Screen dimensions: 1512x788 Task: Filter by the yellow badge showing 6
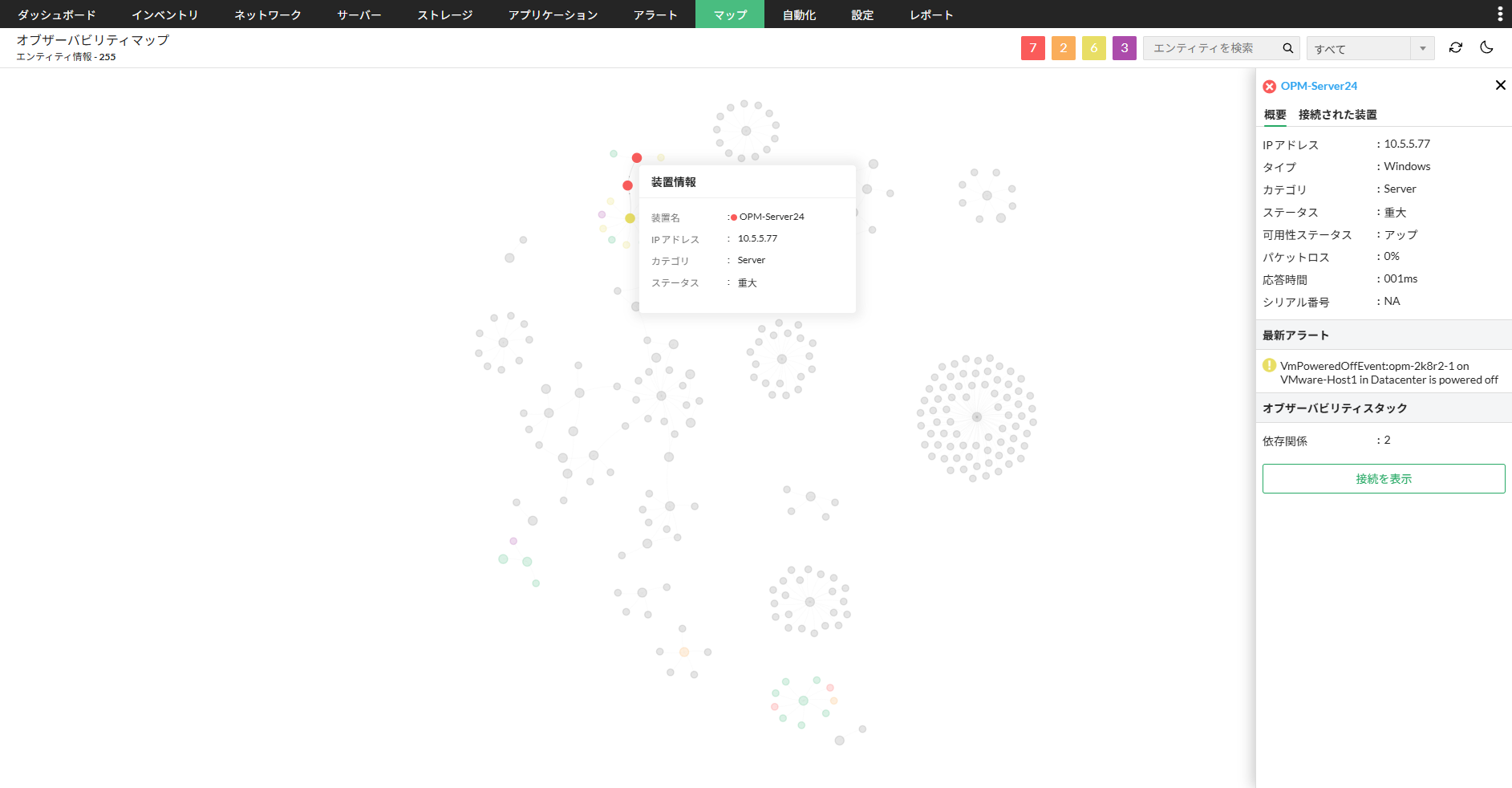[x=1094, y=48]
